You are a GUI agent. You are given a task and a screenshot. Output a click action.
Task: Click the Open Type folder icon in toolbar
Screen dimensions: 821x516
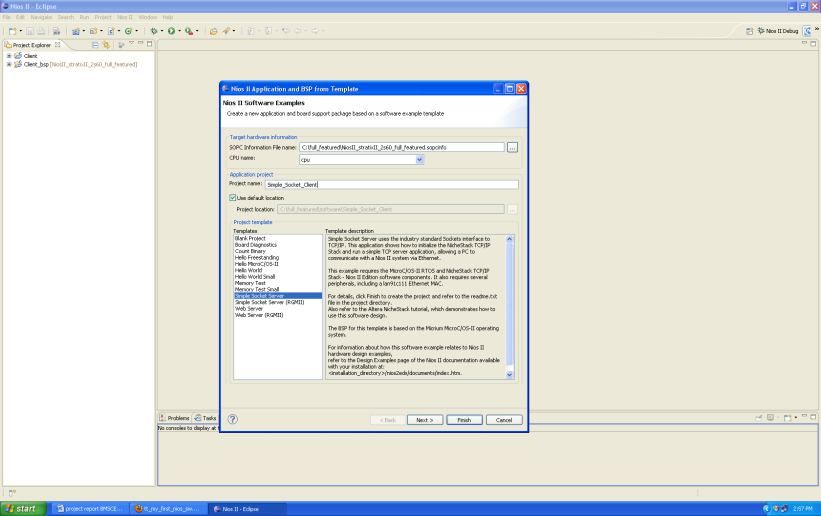point(213,31)
